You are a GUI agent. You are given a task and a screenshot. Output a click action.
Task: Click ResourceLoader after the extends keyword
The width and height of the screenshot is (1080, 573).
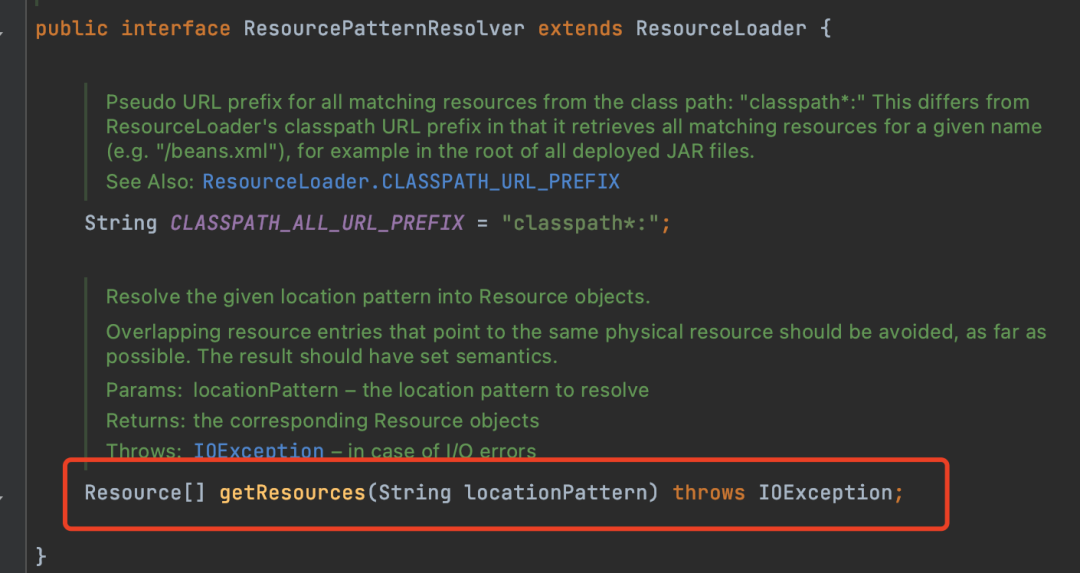(x=720, y=29)
